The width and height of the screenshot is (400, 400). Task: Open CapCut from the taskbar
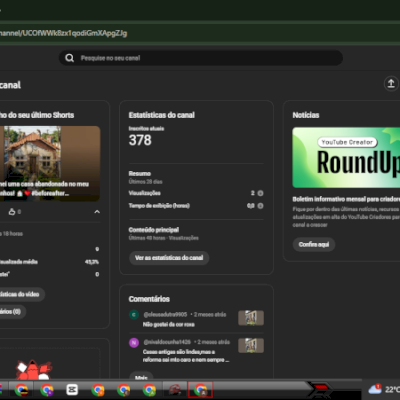[72, 389]
